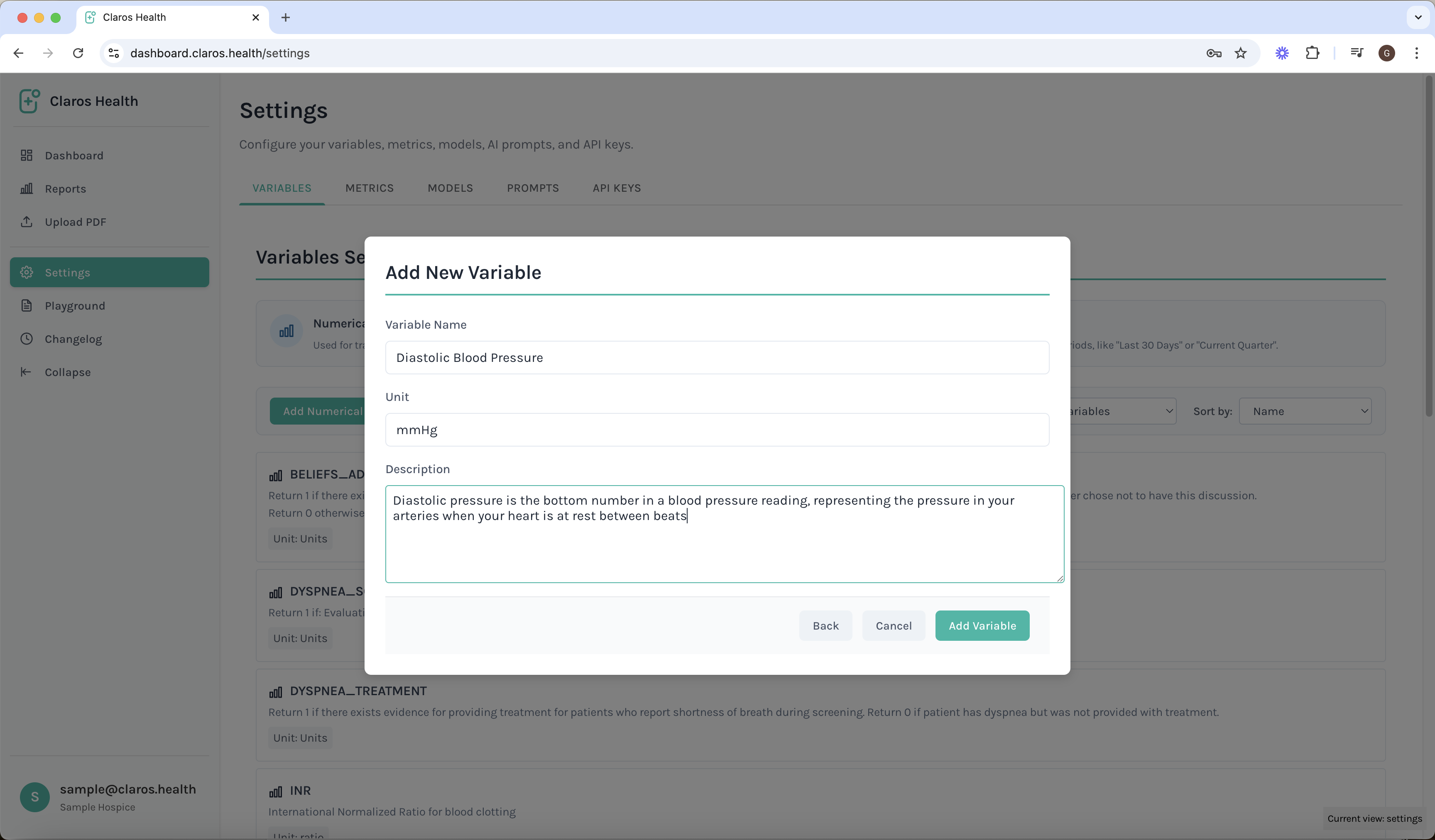This screenshot has height=840, width=1435.
Task: Bookmark the page with the star icon
Action: click(1242, 53)
